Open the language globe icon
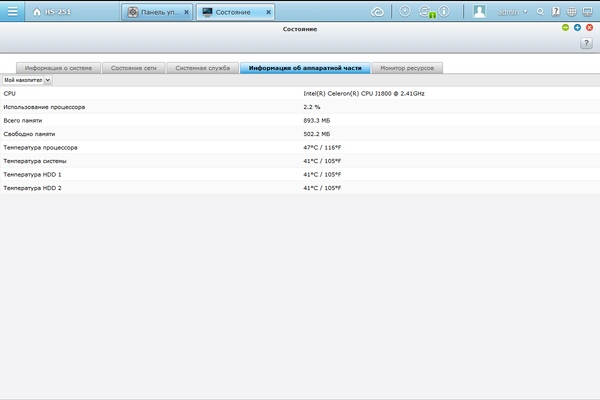This screenshot has height=400, width=600. [571, 12]
